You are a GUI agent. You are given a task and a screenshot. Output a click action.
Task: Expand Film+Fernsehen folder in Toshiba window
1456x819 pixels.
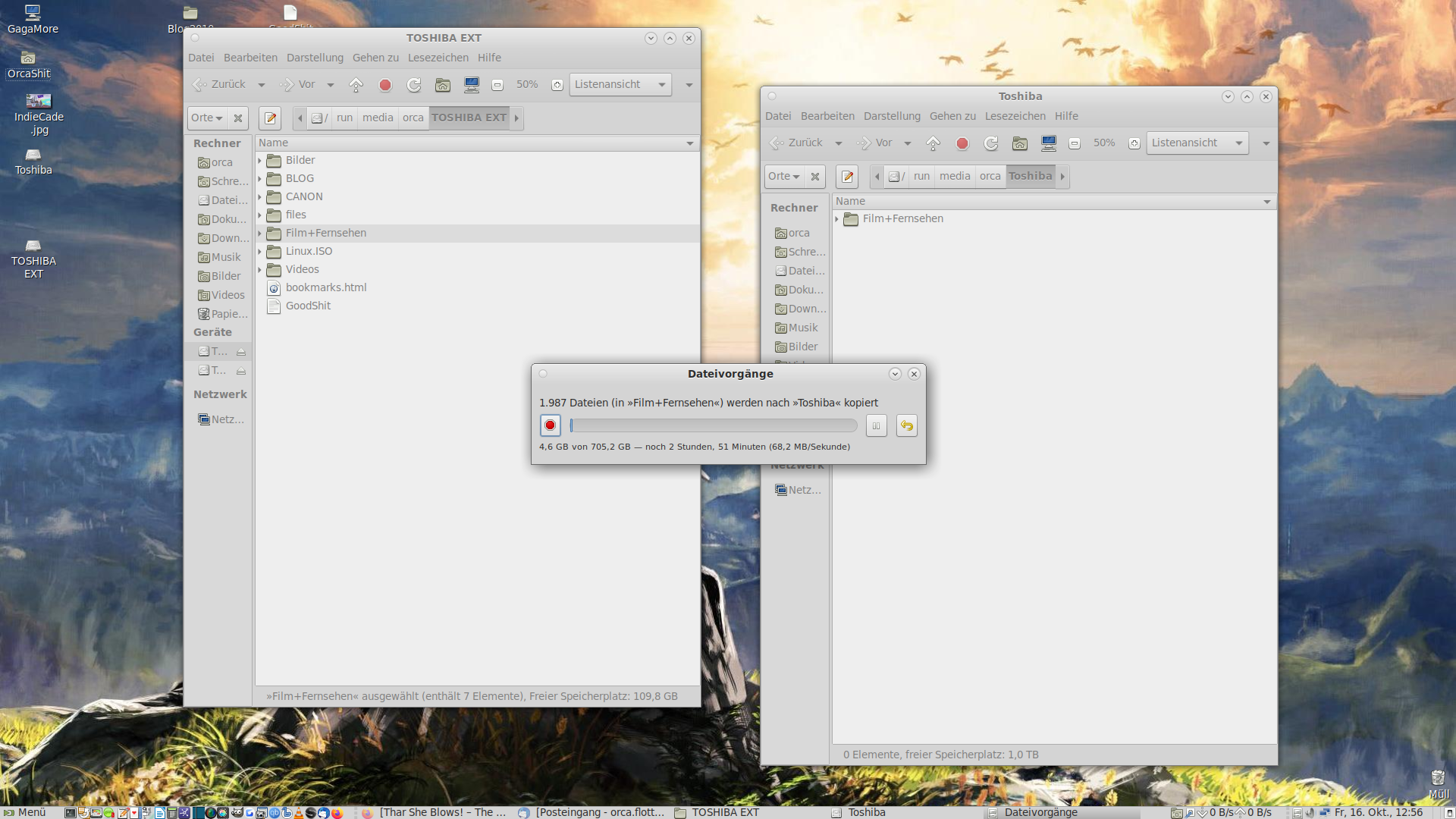(x=837, y=219)
